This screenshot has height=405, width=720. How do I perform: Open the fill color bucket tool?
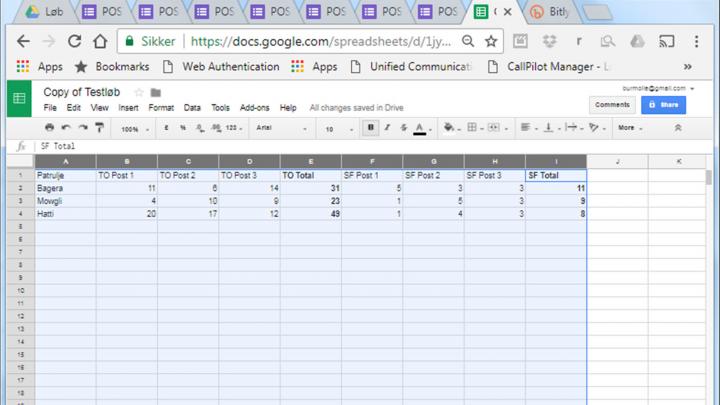449,128
